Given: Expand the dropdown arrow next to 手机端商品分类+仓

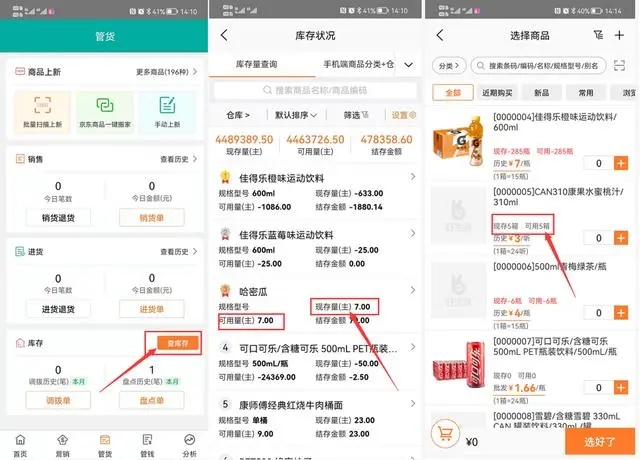Looking at the screenshot, I should [x=409, y=64].
